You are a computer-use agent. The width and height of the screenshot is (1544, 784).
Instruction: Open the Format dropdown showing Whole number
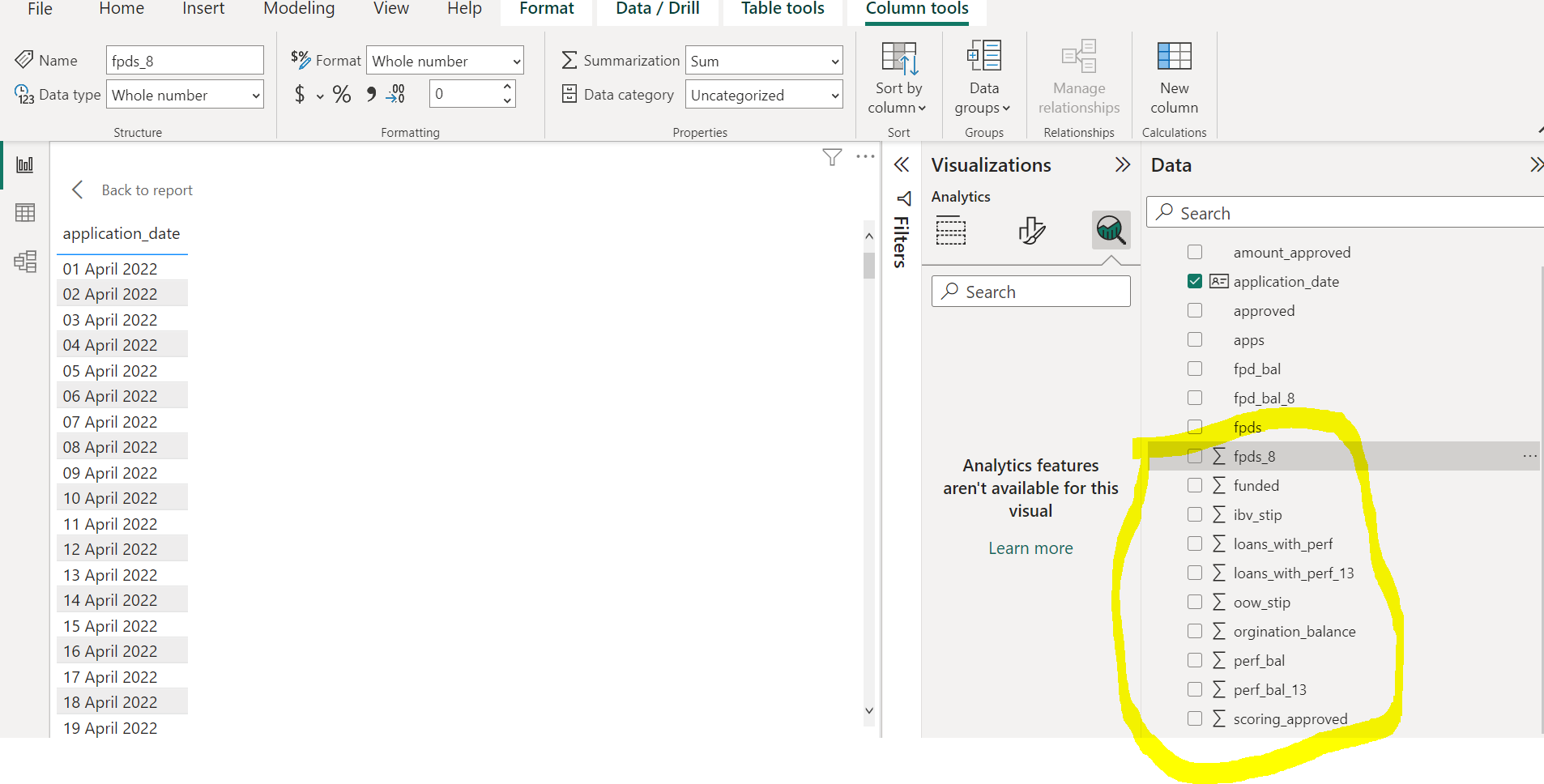click(x=445, y=61)
